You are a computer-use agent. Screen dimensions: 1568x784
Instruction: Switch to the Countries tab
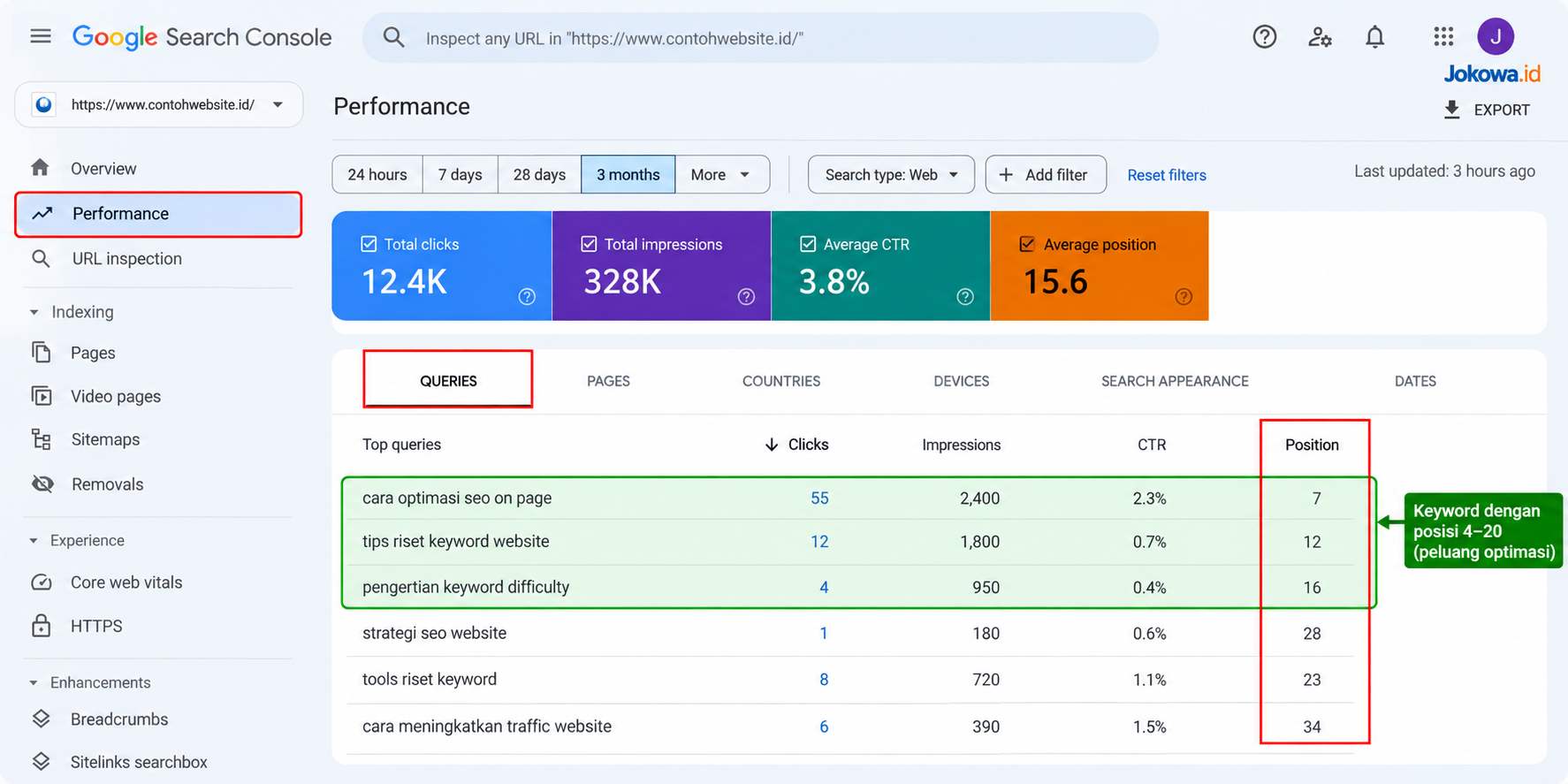tap(781, 381)
